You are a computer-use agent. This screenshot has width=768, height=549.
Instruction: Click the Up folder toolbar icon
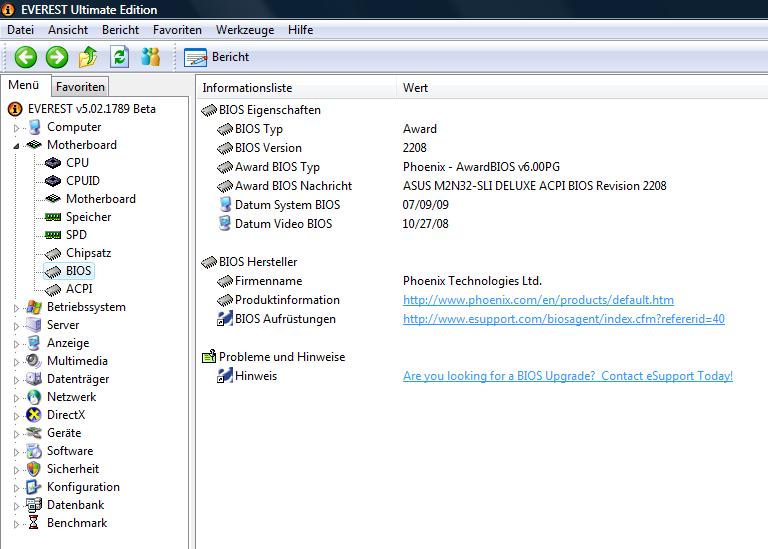(88, 57)
